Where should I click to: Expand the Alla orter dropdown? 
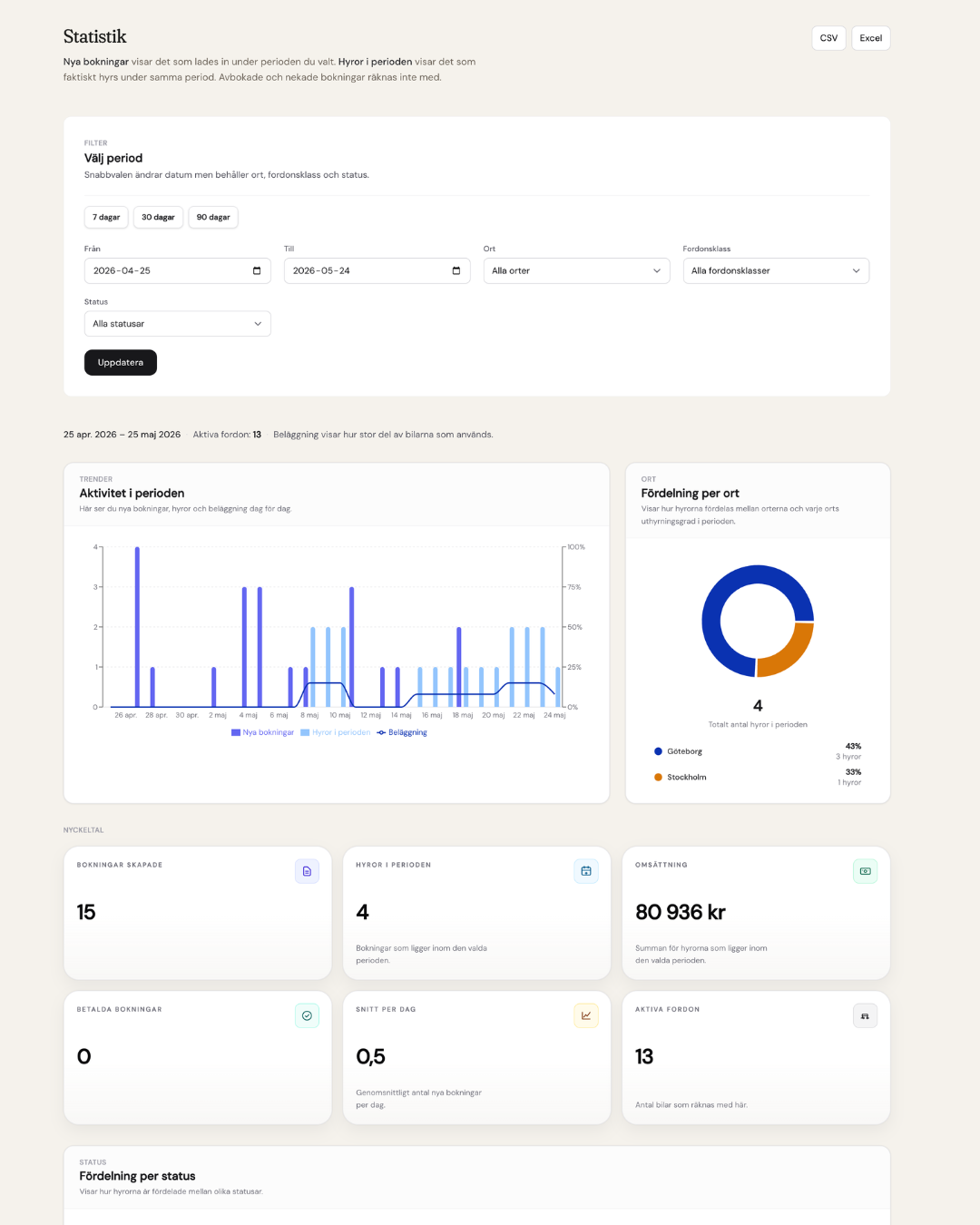coord(577,270)
